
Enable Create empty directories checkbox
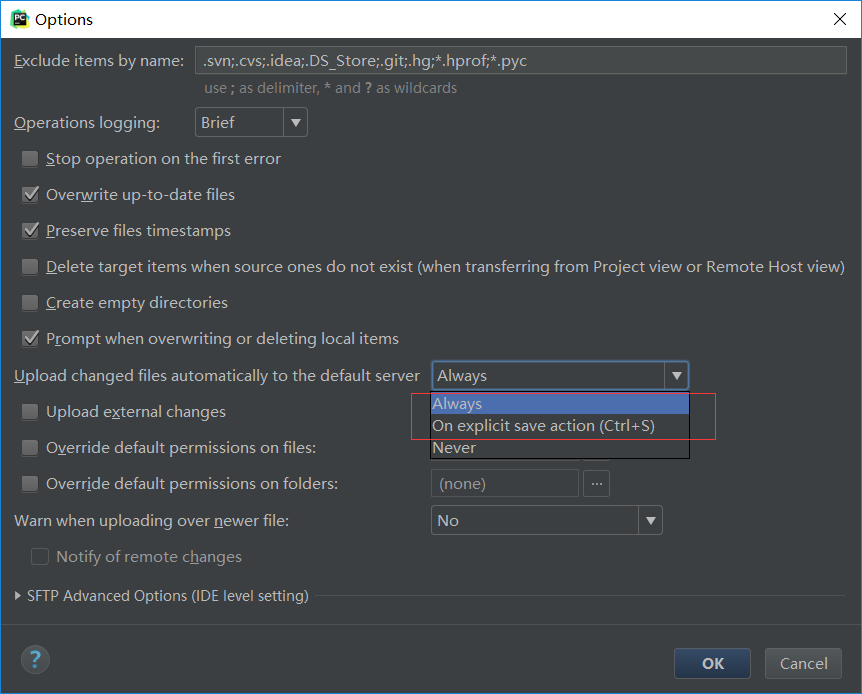click(30, 303)
